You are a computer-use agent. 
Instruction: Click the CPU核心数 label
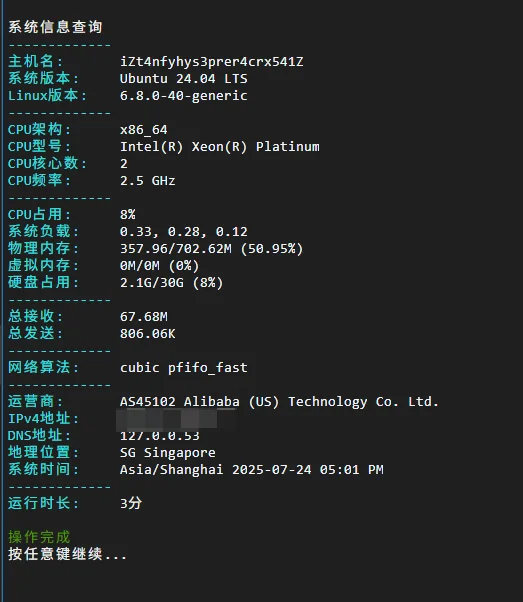click(x=47, y=163)
